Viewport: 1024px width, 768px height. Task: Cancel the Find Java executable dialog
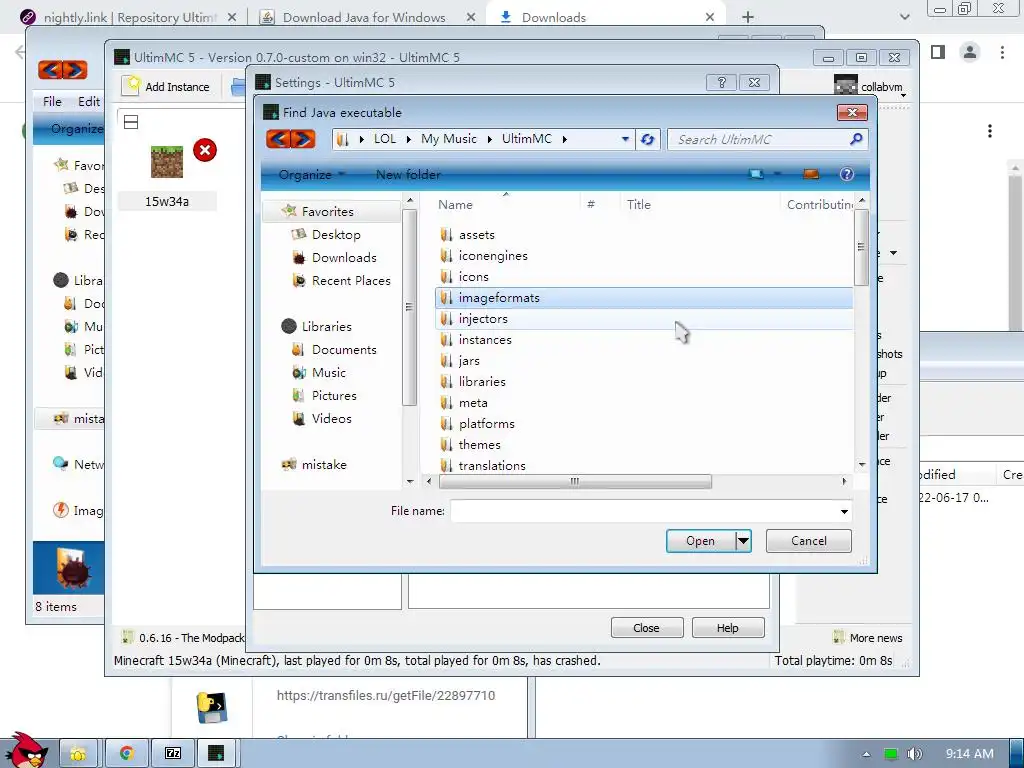click(x=808, y=541)
